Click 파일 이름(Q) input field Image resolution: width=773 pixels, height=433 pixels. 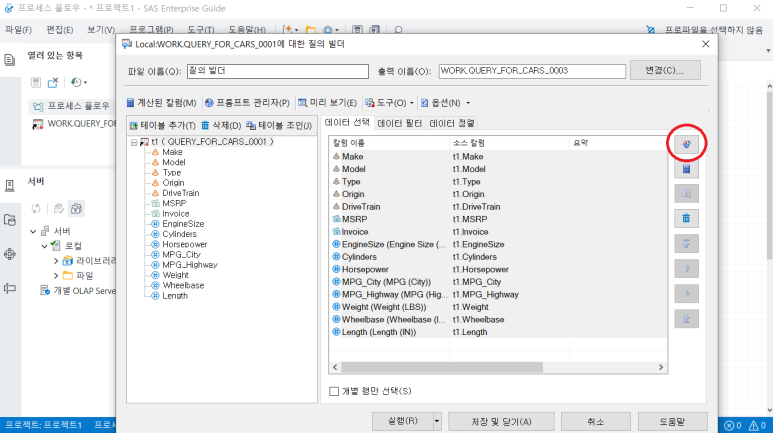click(x=278, y=71)
